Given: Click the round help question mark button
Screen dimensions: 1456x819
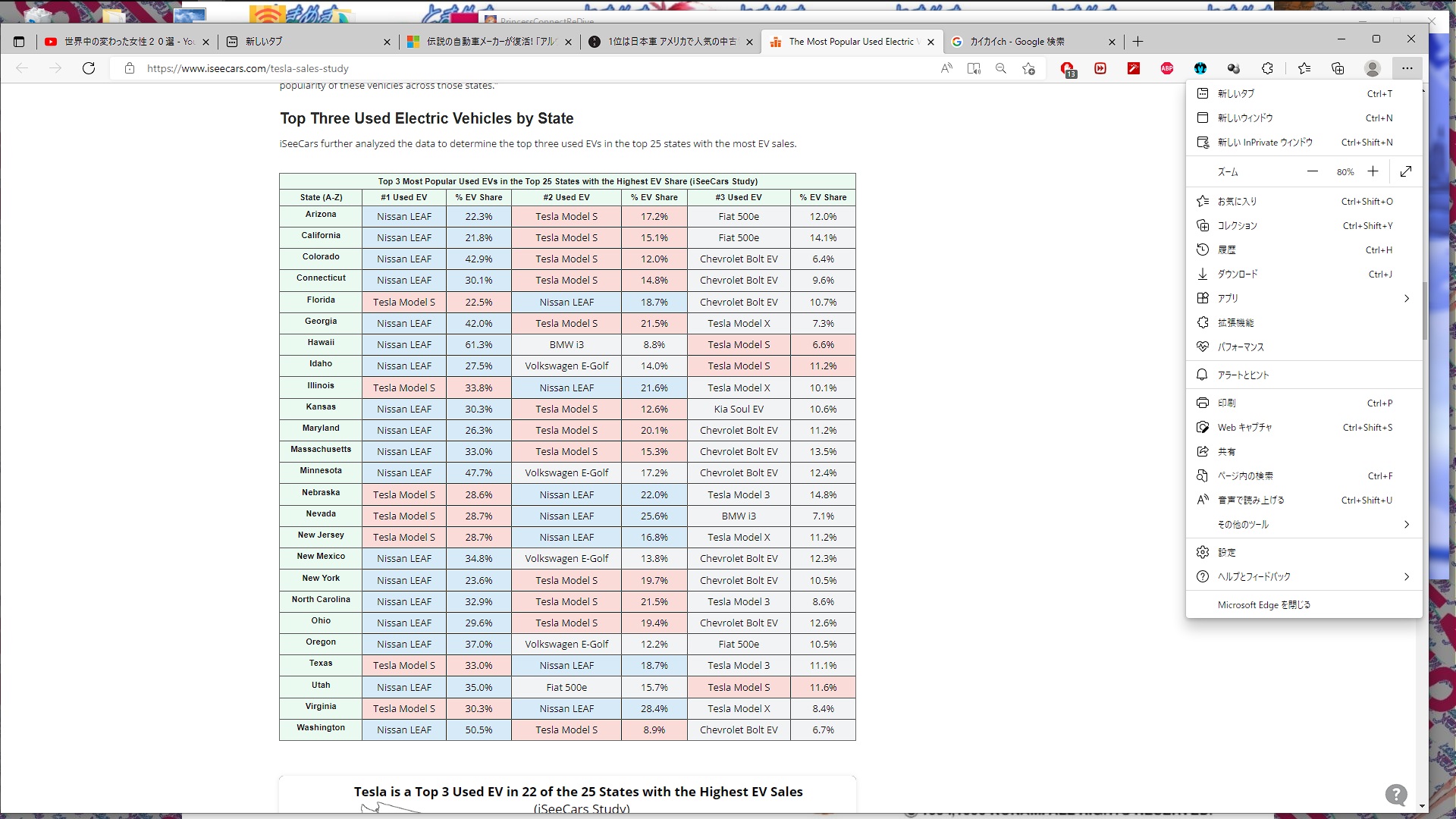Looking at the screenshot, I should pos(1396,794).
